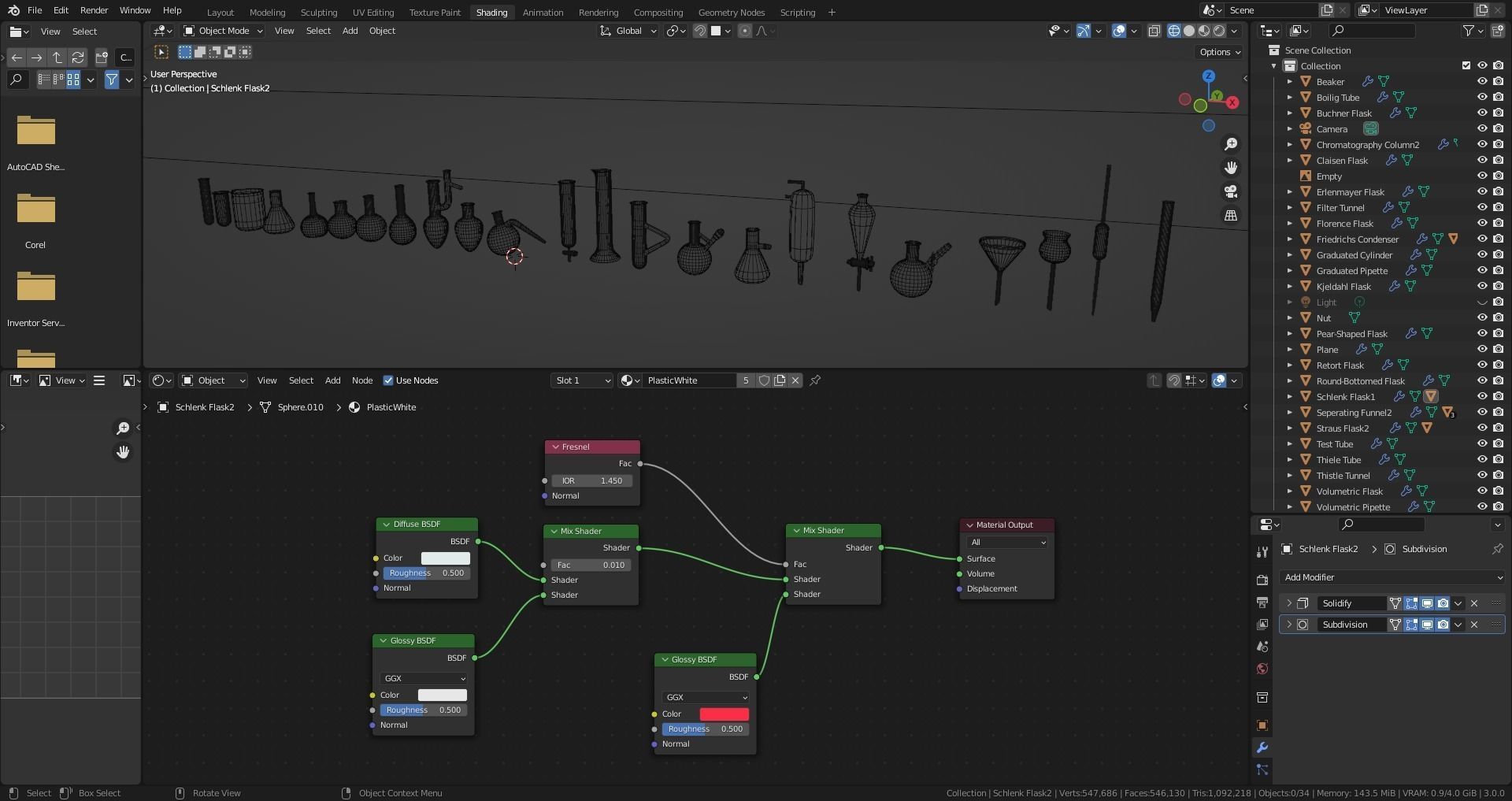The width and height of the screenshot is (1512, 801).
Task: Create a new folder in file browser
Action: (x=102, y=57)
